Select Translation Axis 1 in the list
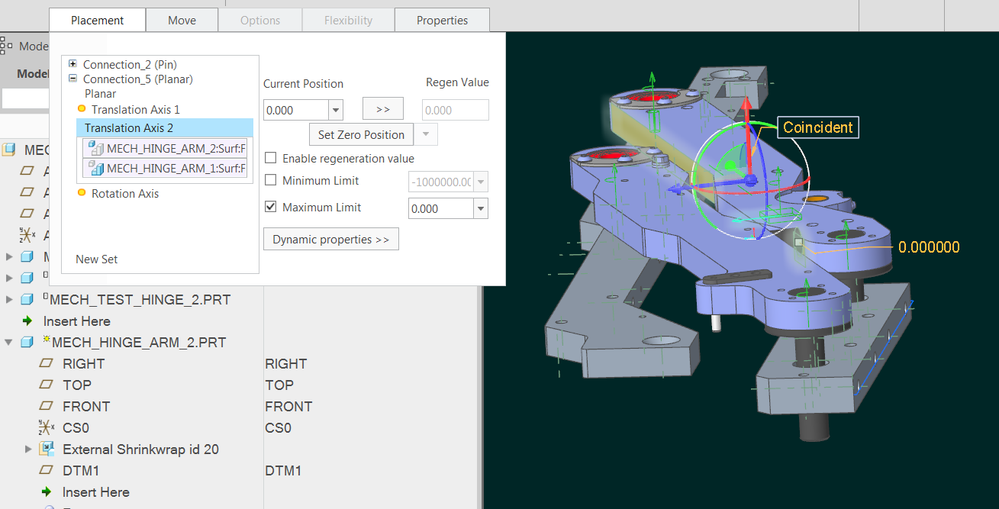999x509 pixels. [135, 110]
